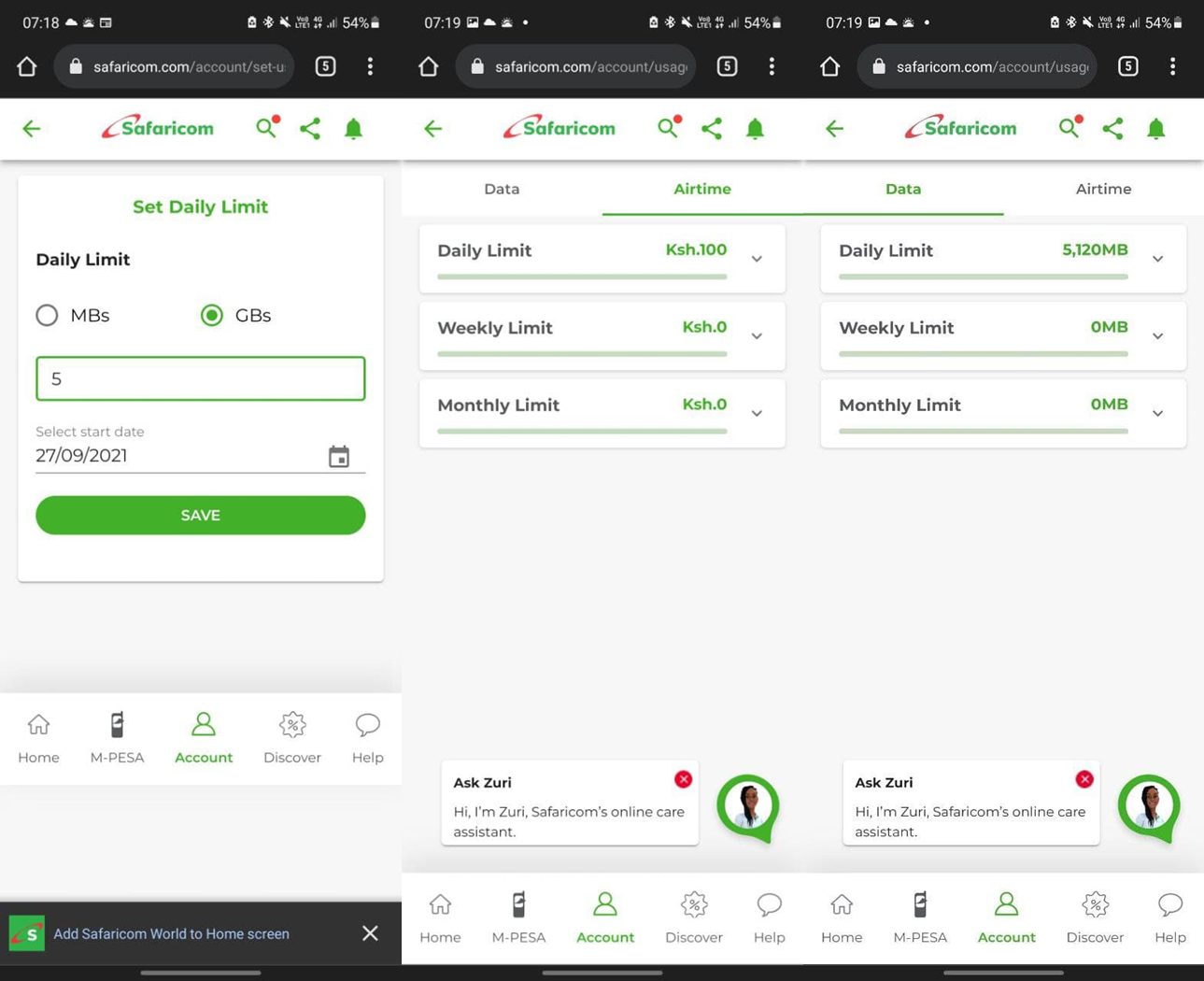Select the GBs radio button
This screenshot has height=981, width=1204.
212,316
